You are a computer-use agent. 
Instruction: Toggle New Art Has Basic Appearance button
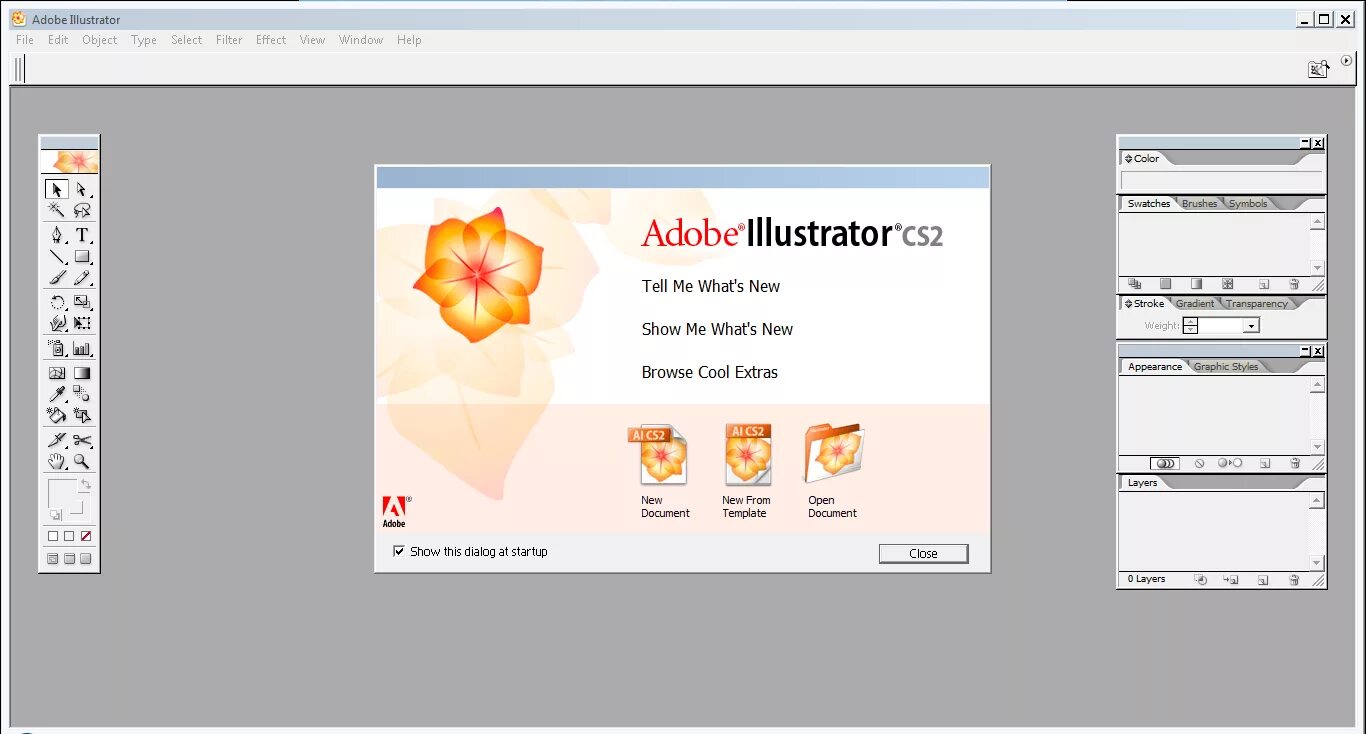pos(1165,463)
